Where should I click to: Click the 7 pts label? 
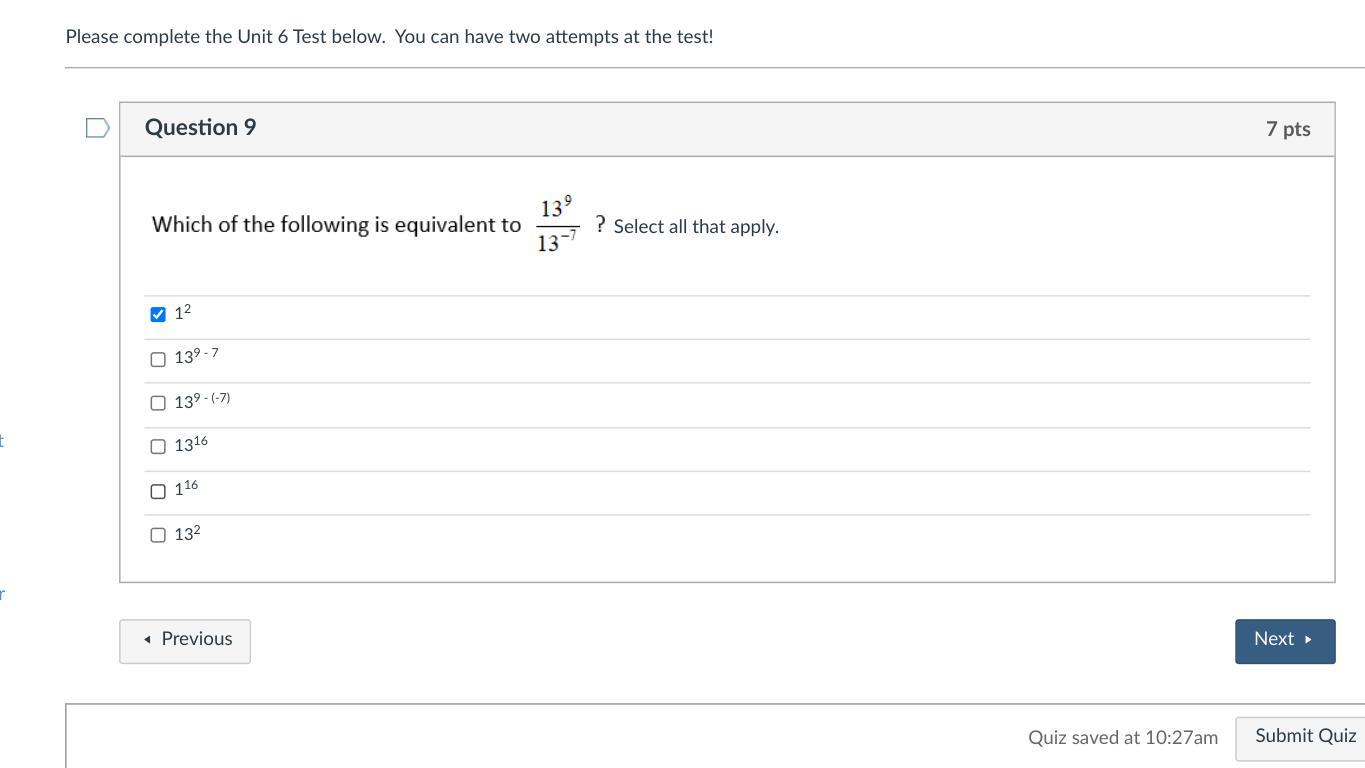point(1287,129)
